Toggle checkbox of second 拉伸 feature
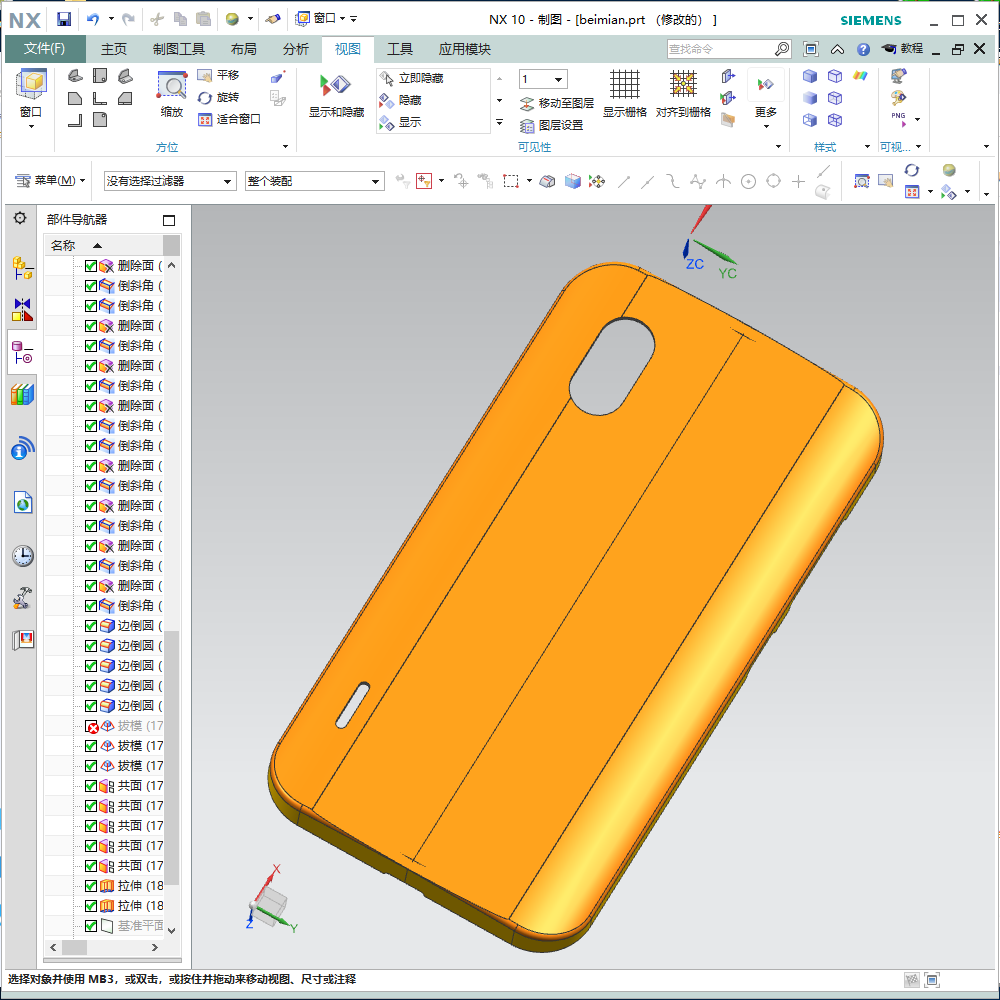The image size is (1000, 1000). (x=91, y=906)
